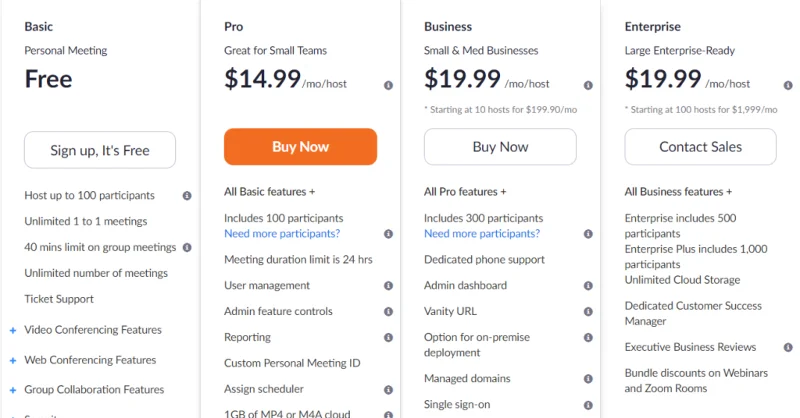This screenshot has height=418, width=800.
Task: Click info icon beside Business $19.99 price
Action: point(588,85)
